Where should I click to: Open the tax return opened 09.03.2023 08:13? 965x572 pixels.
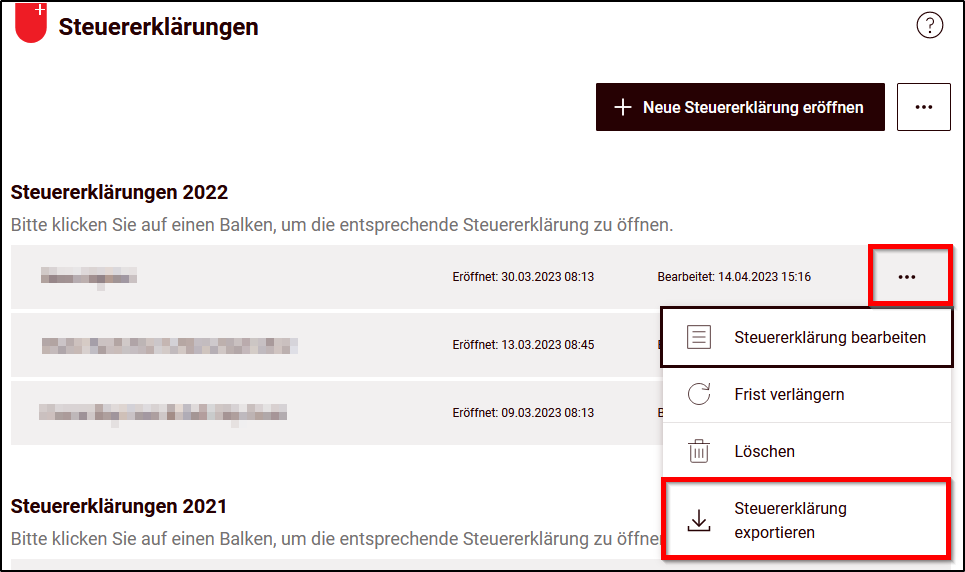tap(300, 412)
